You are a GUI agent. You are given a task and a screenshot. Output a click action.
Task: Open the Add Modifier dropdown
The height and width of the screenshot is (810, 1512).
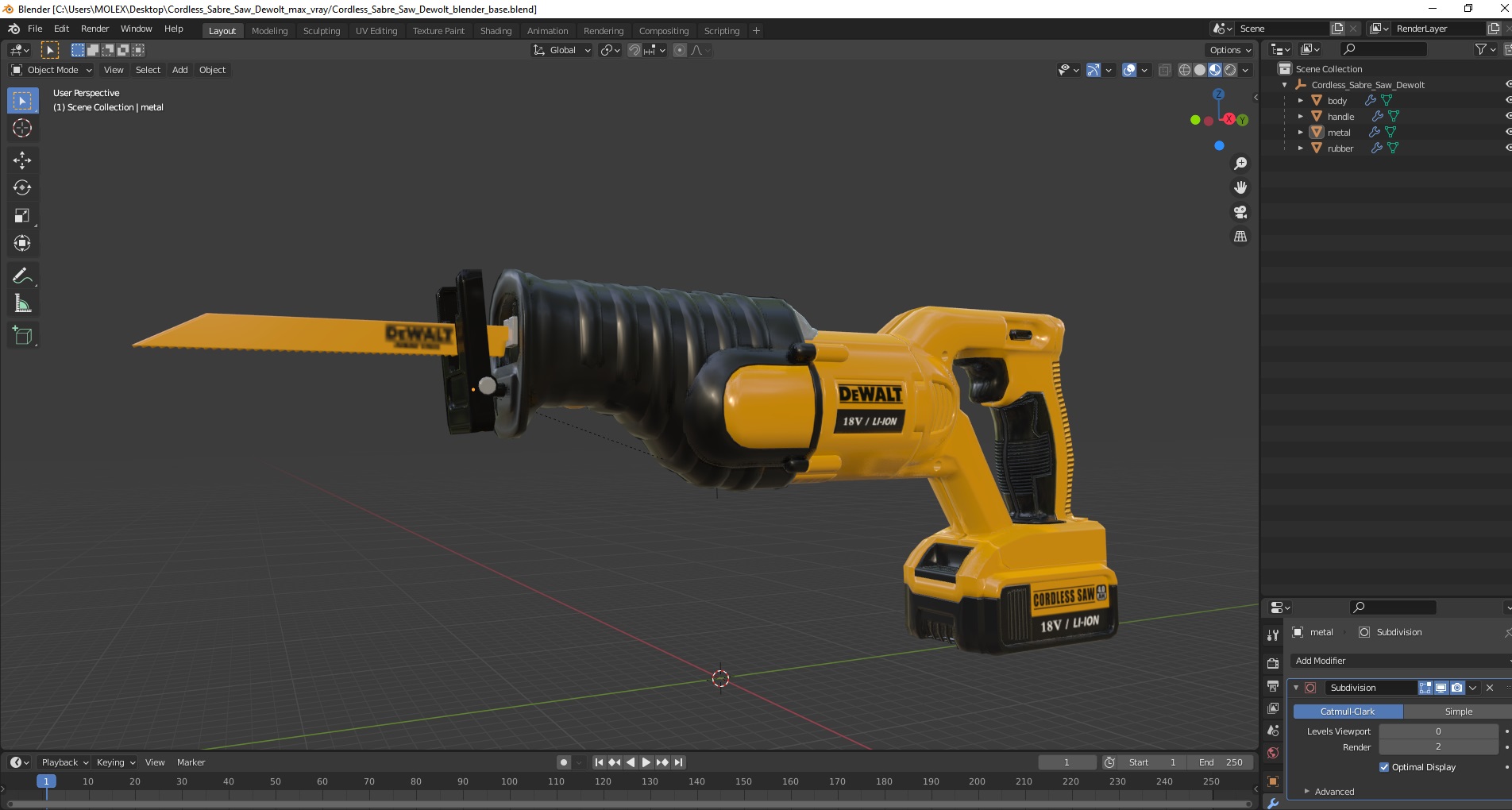coord(1401,661)
